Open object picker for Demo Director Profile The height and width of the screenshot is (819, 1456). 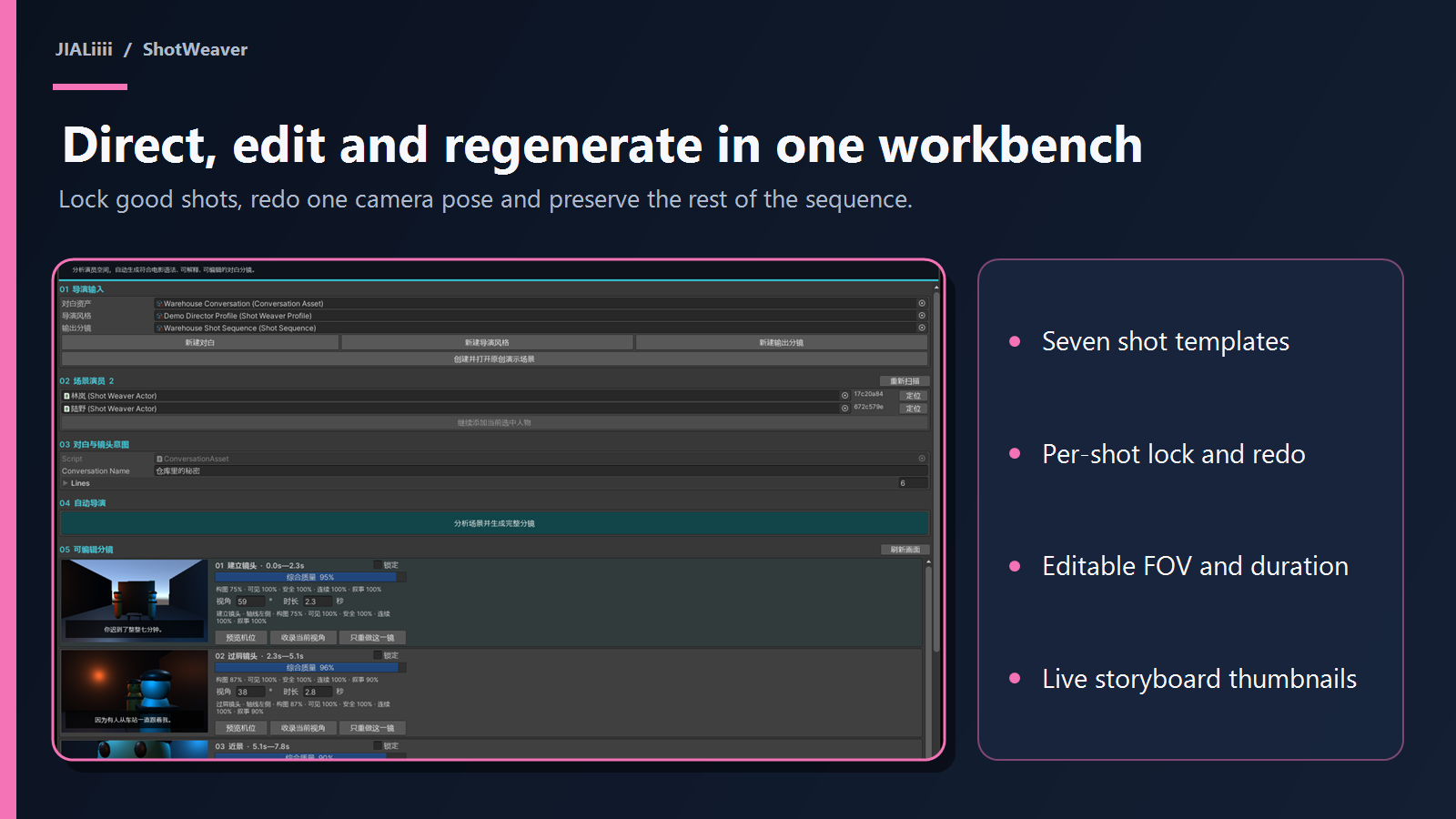click(922, 316)
